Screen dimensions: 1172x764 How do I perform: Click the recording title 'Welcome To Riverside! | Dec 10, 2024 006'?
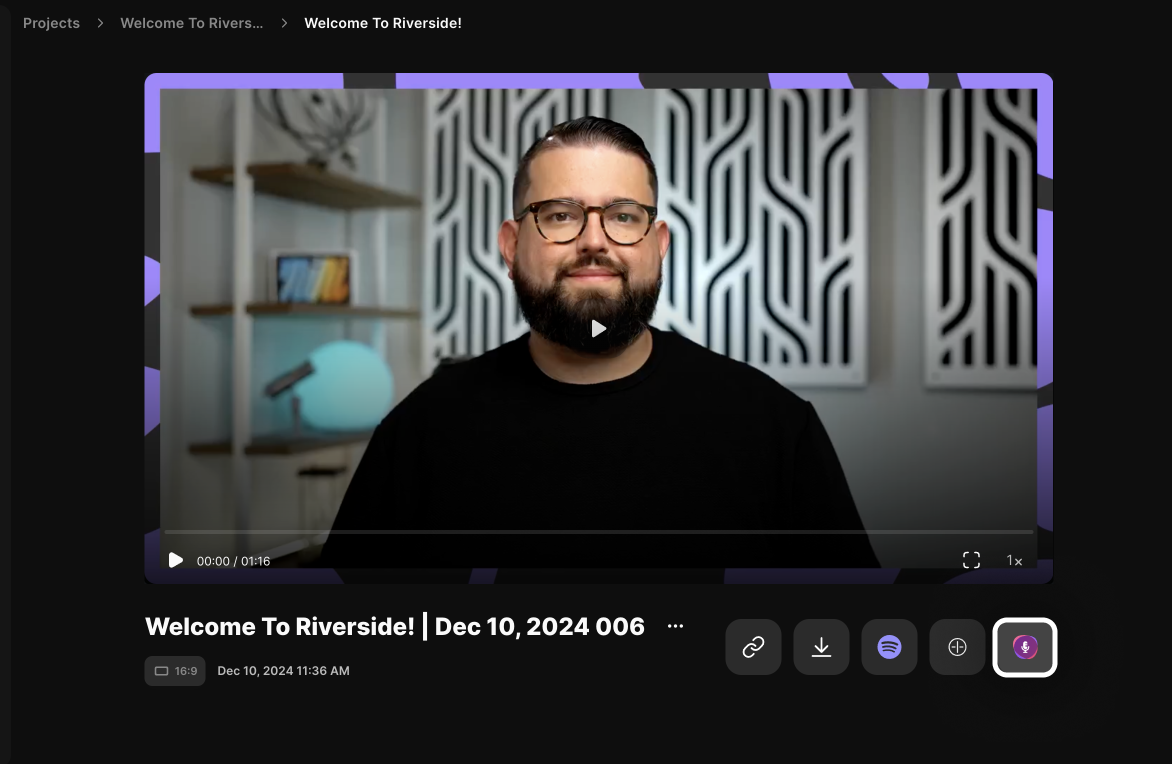coord(395,626)
